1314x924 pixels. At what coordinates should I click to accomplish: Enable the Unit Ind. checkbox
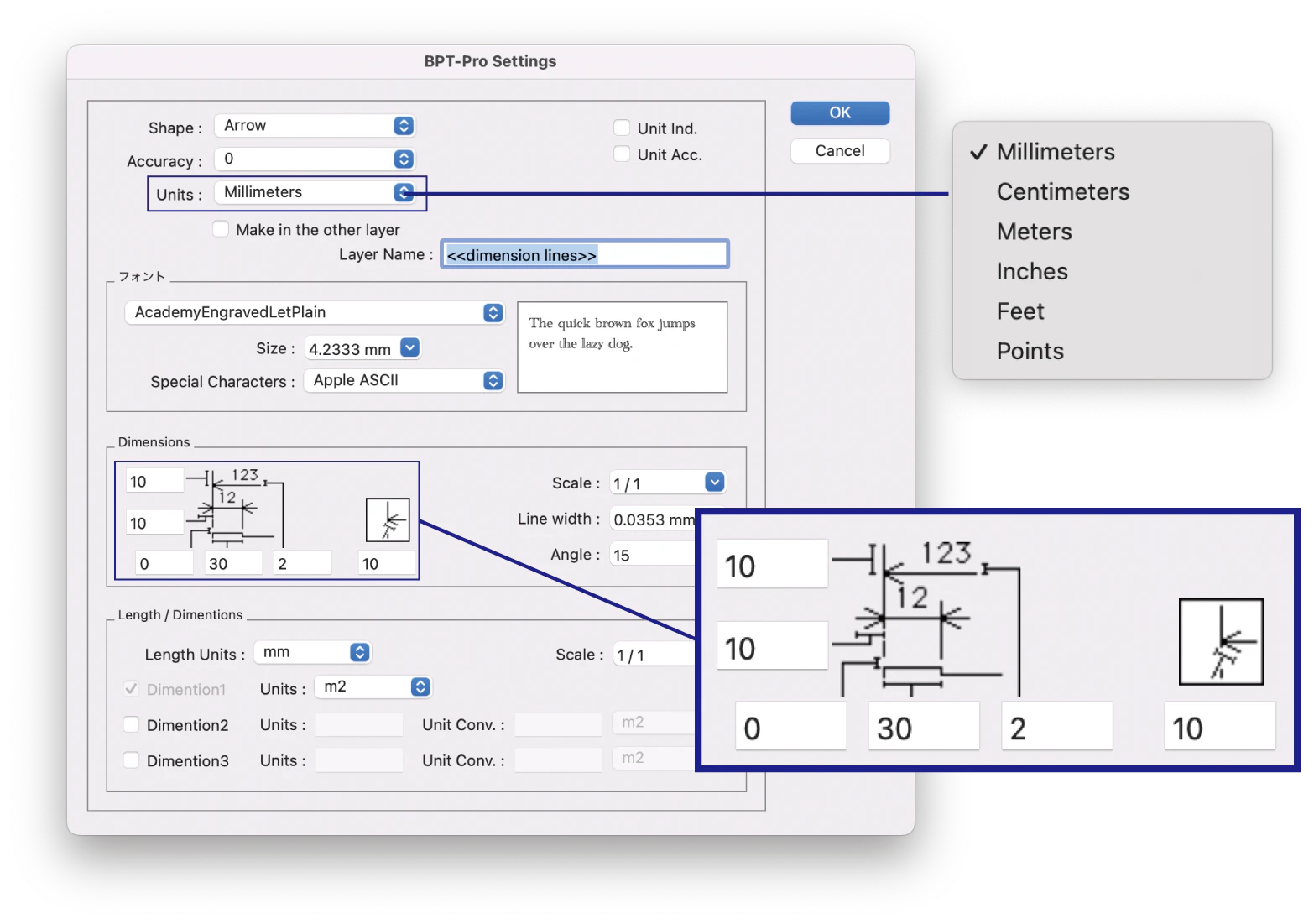622,127
